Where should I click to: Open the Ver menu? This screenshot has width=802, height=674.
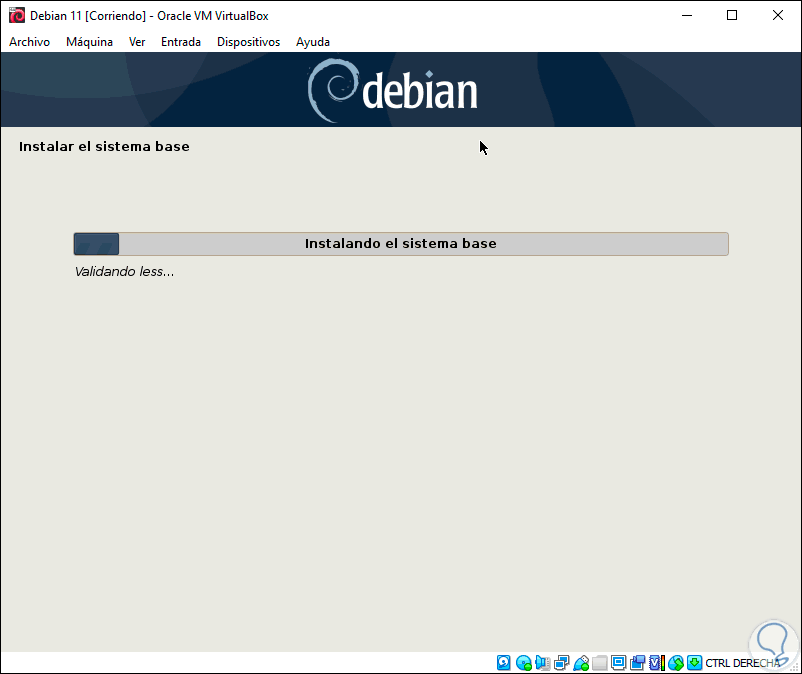(137, 42)
